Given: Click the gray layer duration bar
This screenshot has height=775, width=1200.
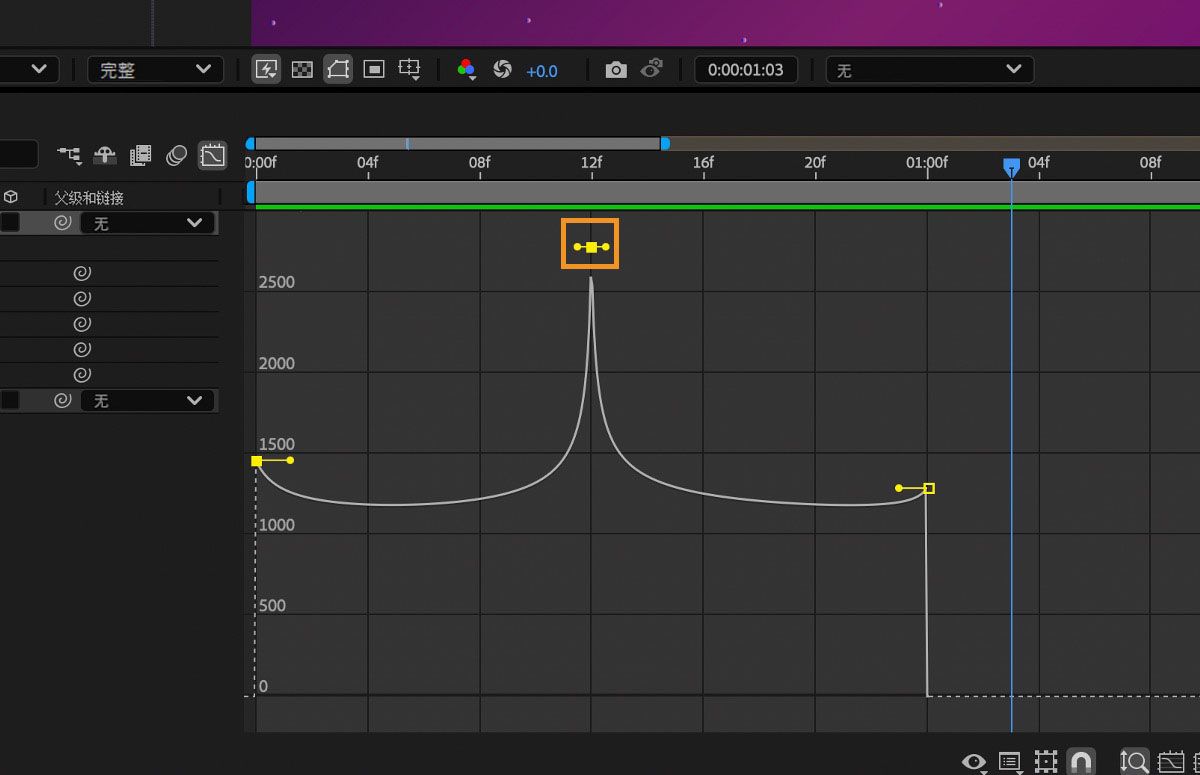Looking at the screenshot, I should 728,191.
